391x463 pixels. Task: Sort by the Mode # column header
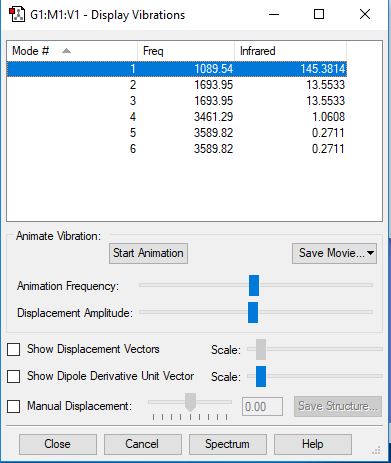point(72,51)
